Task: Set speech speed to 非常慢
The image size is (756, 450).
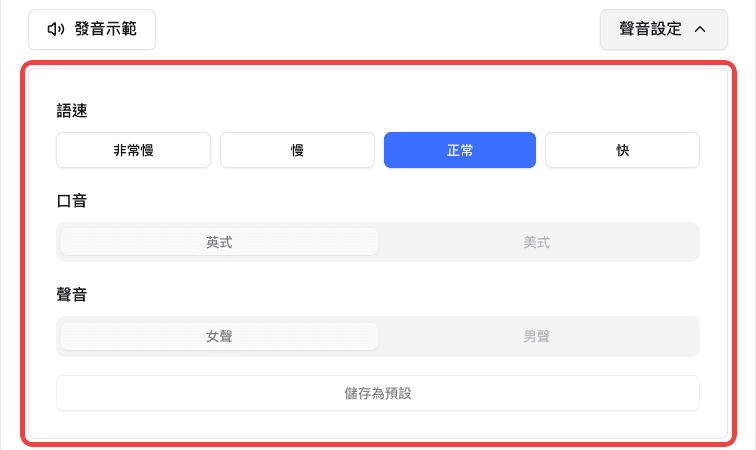Action: 134,150
